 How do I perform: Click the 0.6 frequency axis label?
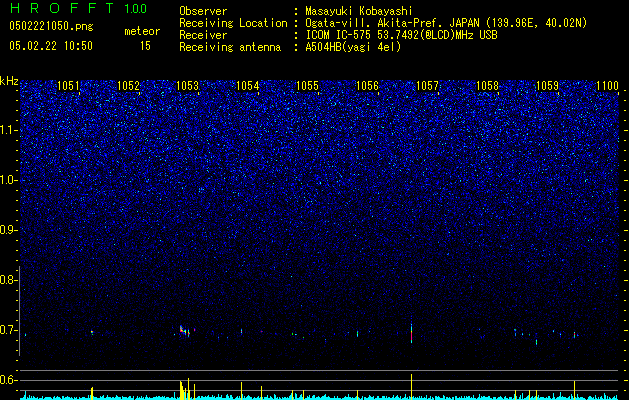[x=7, y=380]
